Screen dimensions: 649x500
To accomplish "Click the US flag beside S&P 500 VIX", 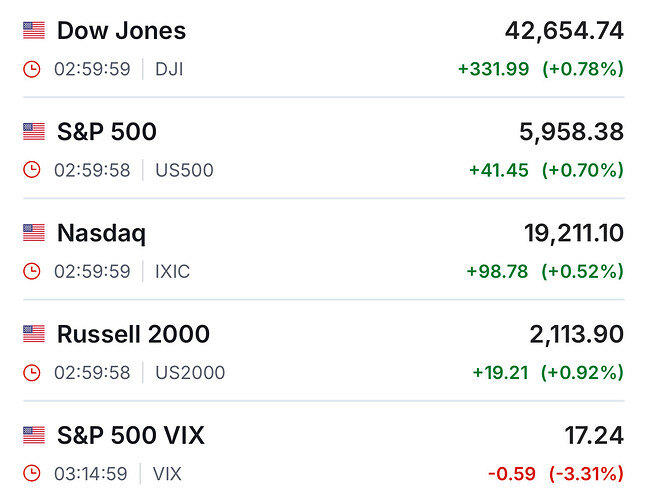I will pyautogui.click(x=34, y=436).
